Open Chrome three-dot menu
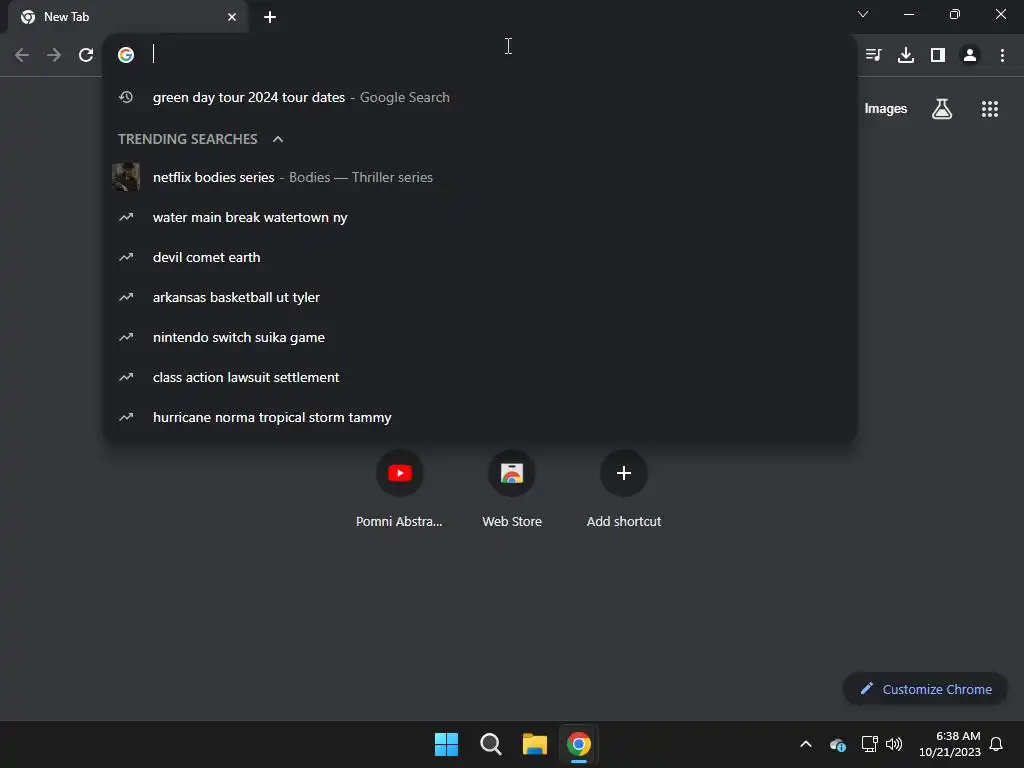1024x768 pixels. [x=1002, y=55]
